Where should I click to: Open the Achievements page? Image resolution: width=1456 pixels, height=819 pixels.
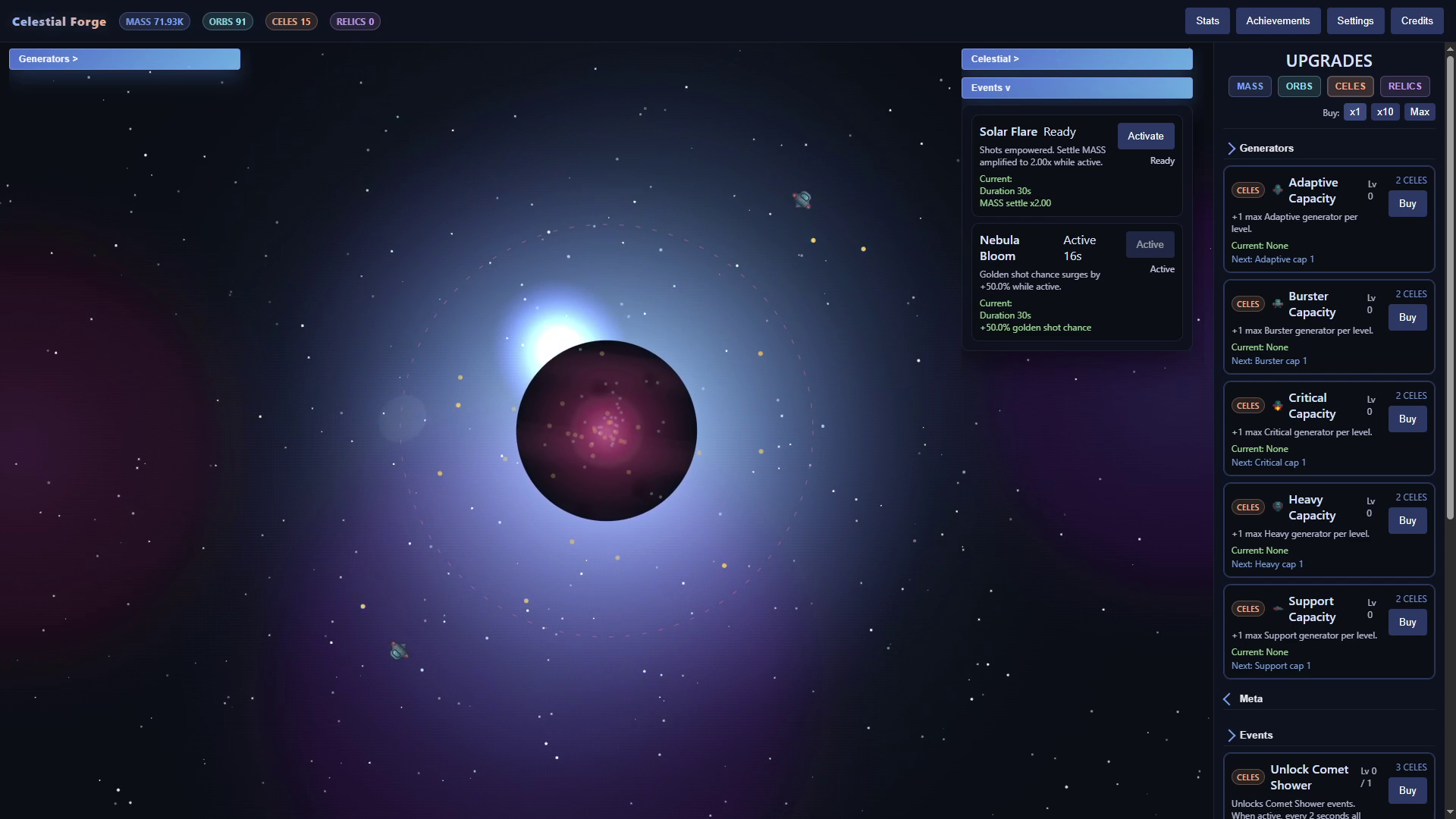[1277, 21]
